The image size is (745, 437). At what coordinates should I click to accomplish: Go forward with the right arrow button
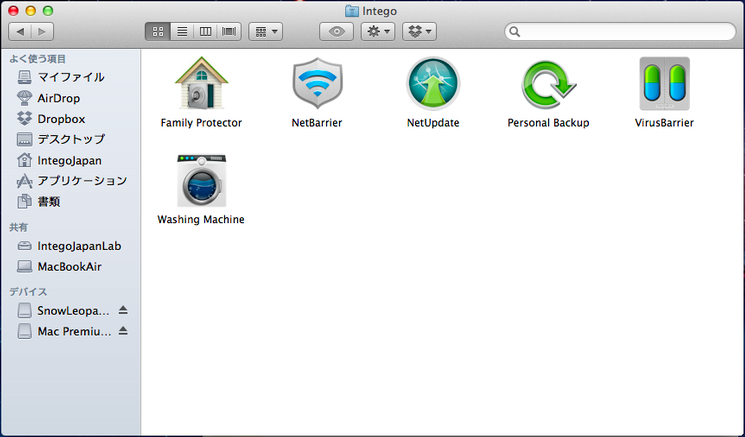coord(42,32)
